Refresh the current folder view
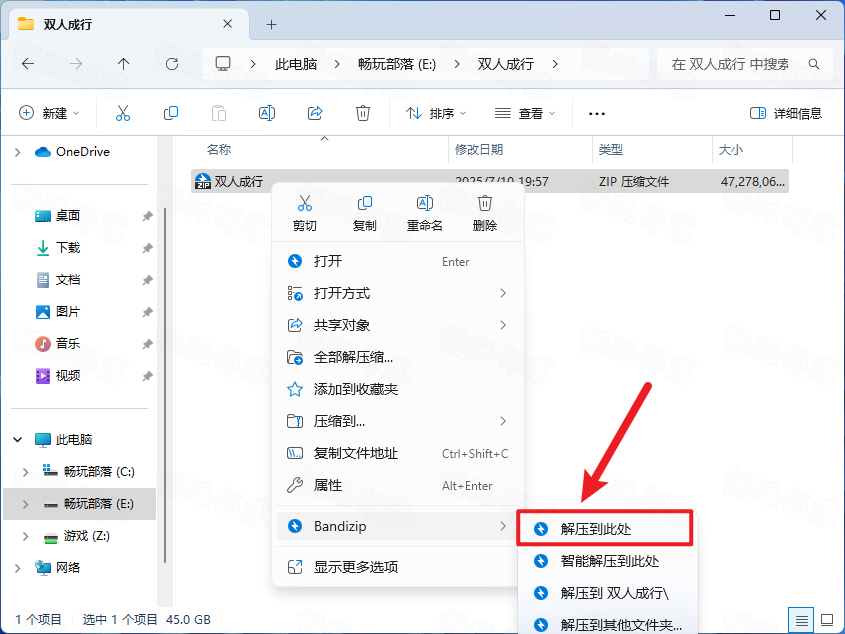Screen dimensions: 845x634 pyautogui.click(x=172, y=64)
